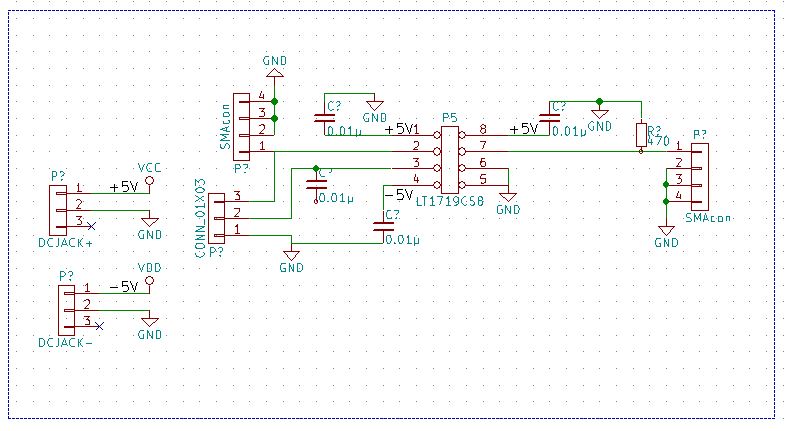Click the VDD label text
This screenshot has height=431, width=786.
tap(149, 268)
